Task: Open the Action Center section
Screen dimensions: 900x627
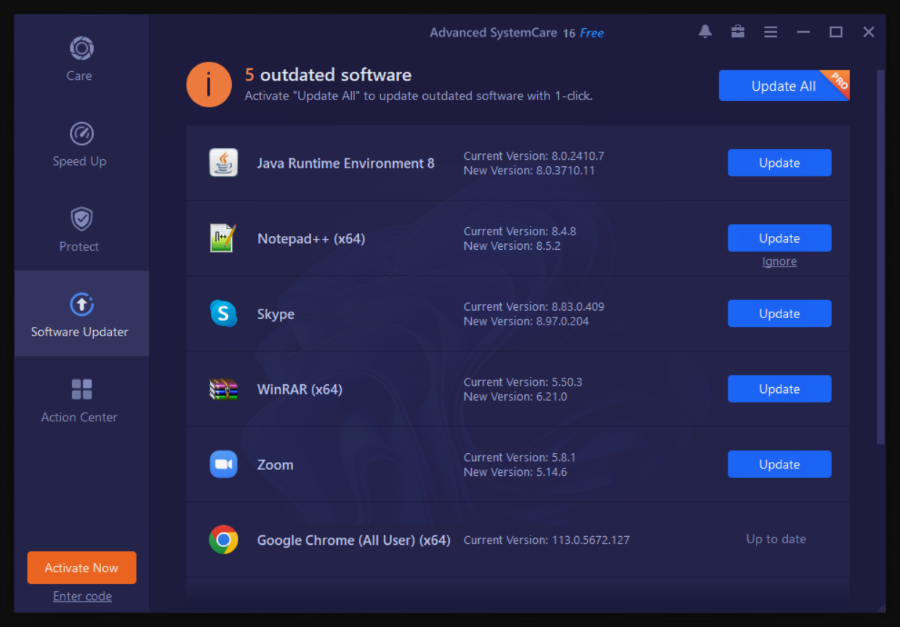Action: 80,400
